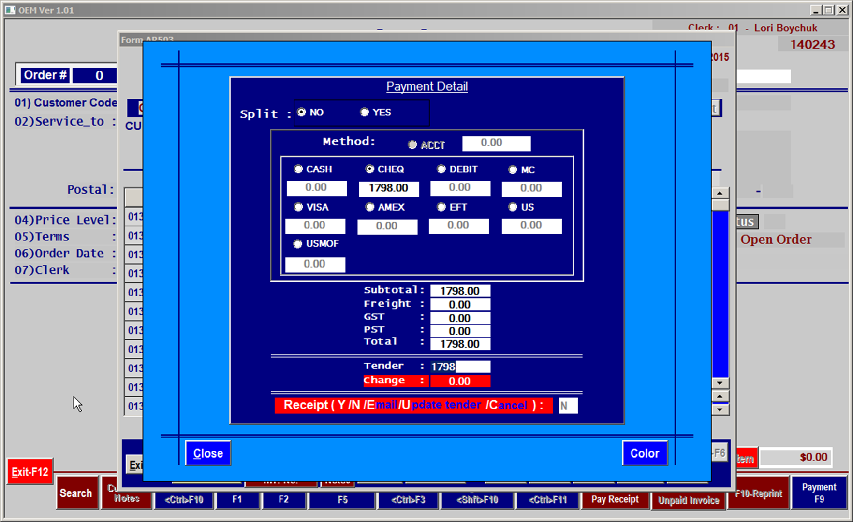853x522 pixels.
Task: Select VISA as payment method
Action: click(298, 207)
